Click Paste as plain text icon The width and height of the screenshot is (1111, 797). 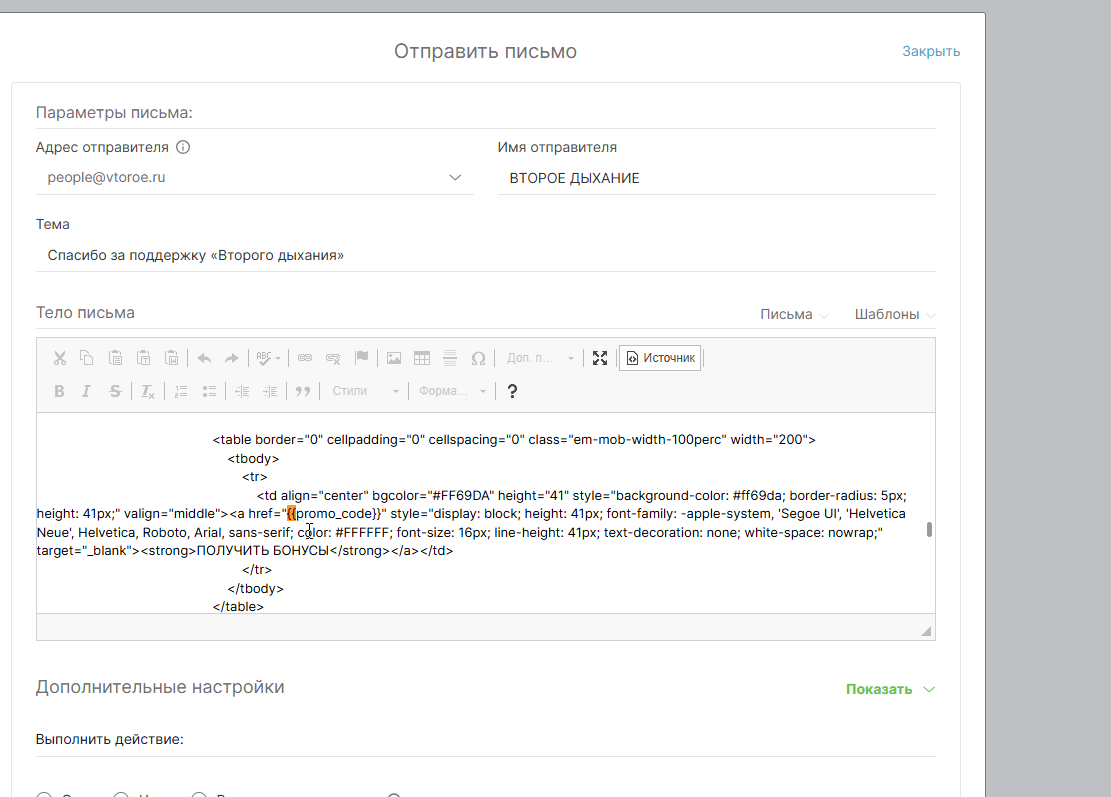144,358
